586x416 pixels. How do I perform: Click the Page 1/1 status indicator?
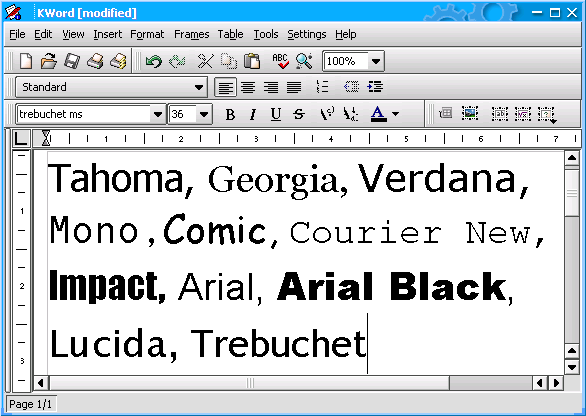(x=31, y=404)
